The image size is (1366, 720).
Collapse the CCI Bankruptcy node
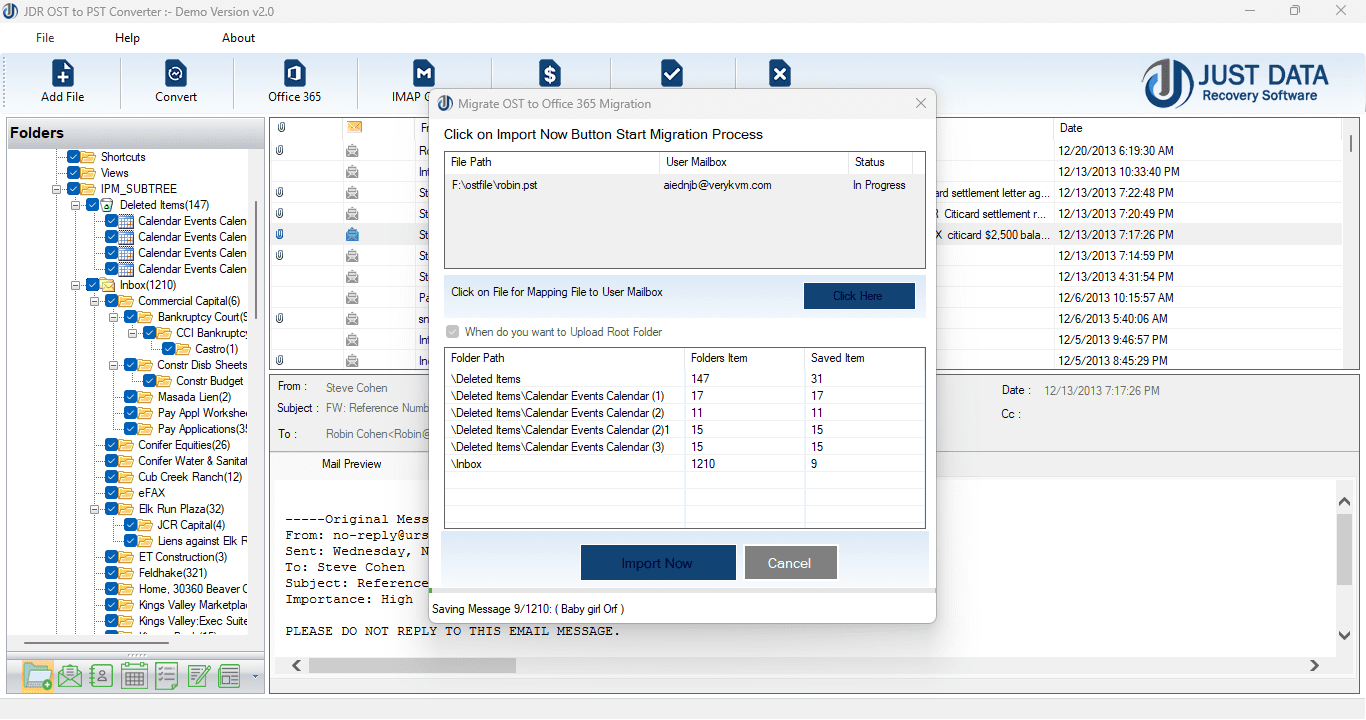point(133,333)
